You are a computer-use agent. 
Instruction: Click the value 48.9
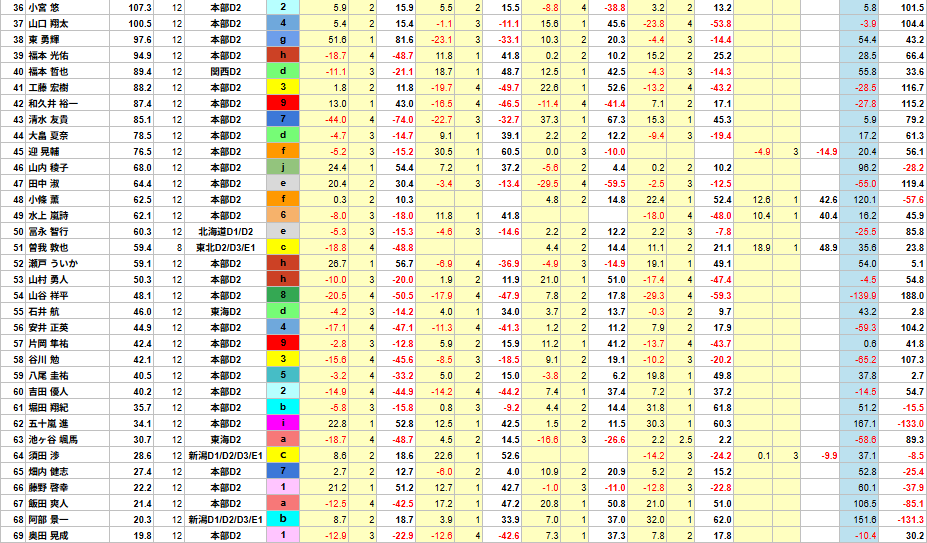(828, 248)
